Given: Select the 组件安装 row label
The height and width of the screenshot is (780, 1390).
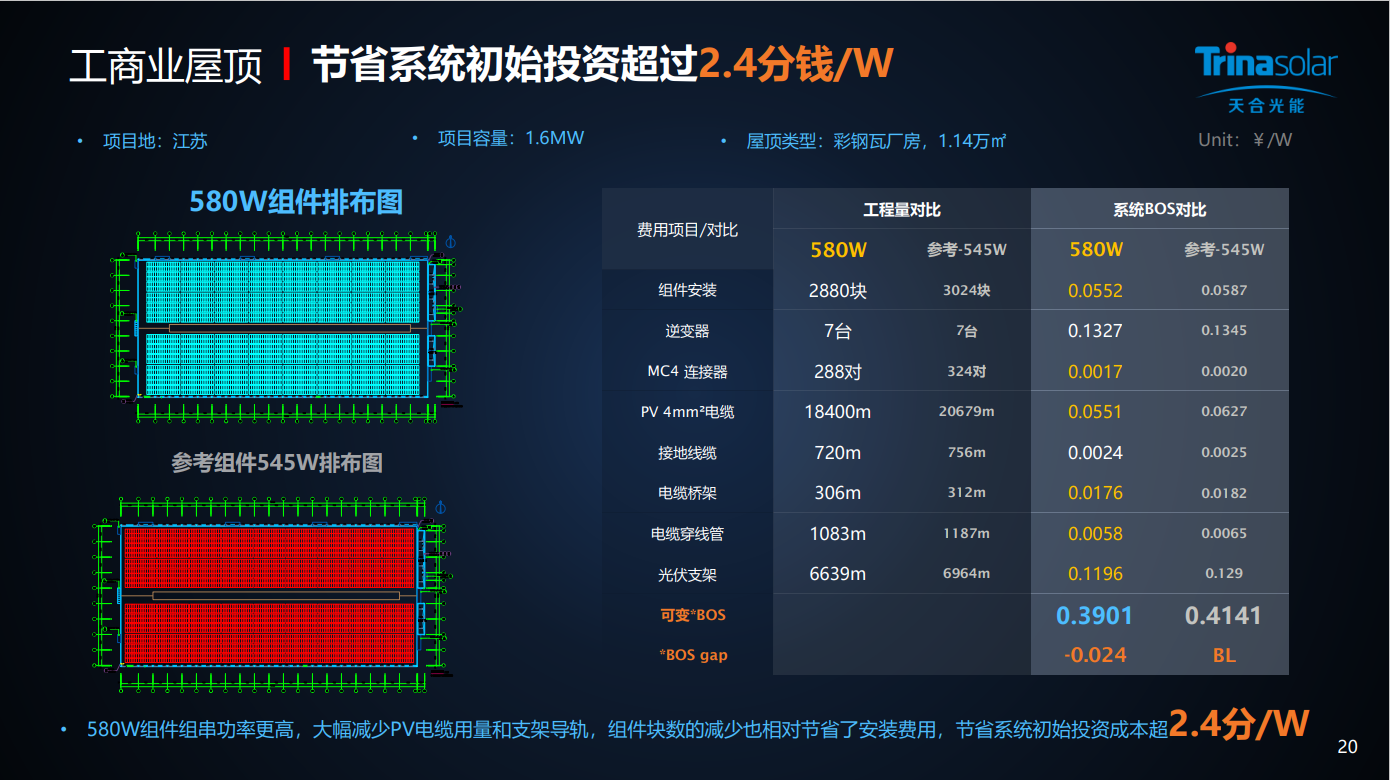Looking at the screenshot, I should point(687,290).
